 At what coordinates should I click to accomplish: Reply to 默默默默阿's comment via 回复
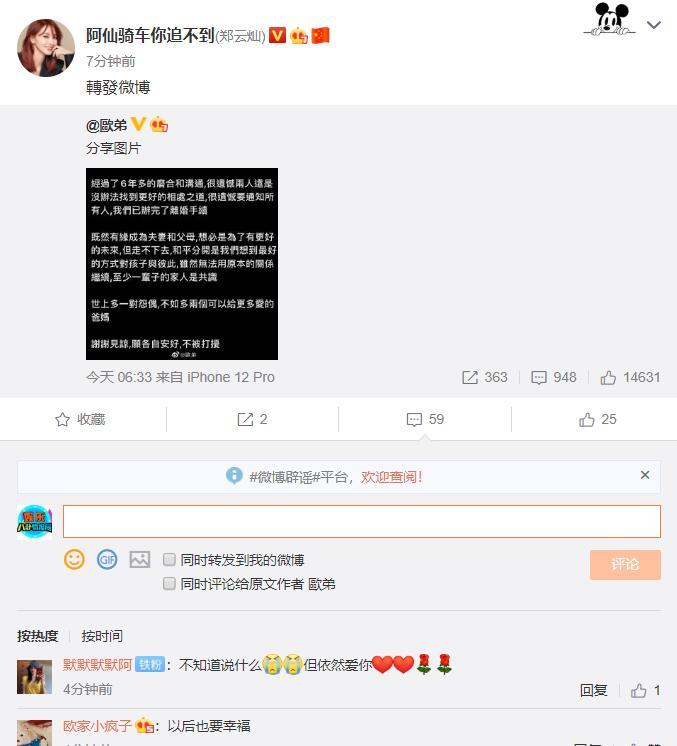click(593, 690)
